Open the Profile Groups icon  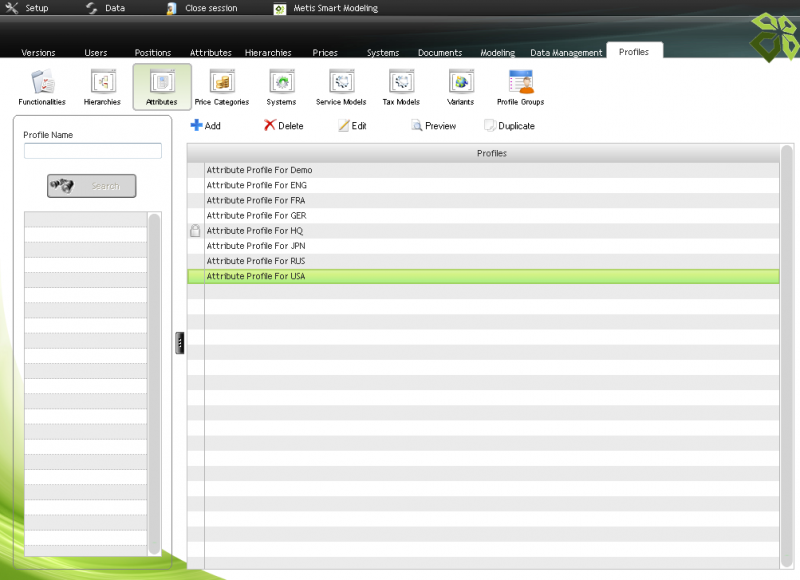[x=520, y=87]
